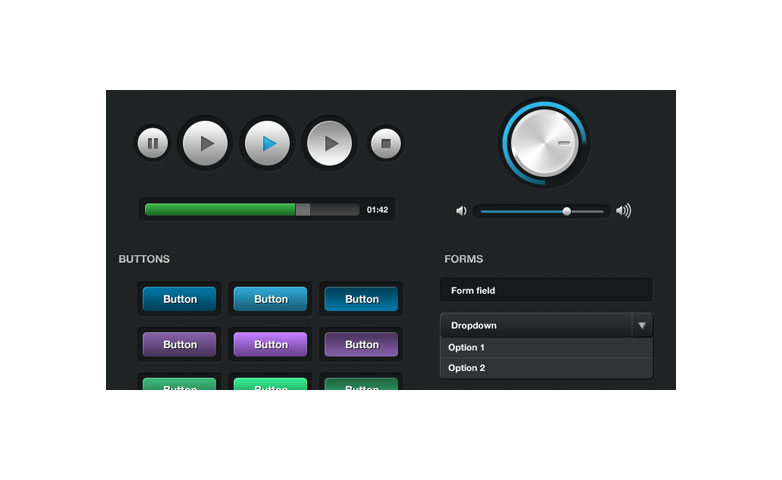782x480 pixels.
Task: Click the third play button beside stop
Action: (x=329, y=144)
